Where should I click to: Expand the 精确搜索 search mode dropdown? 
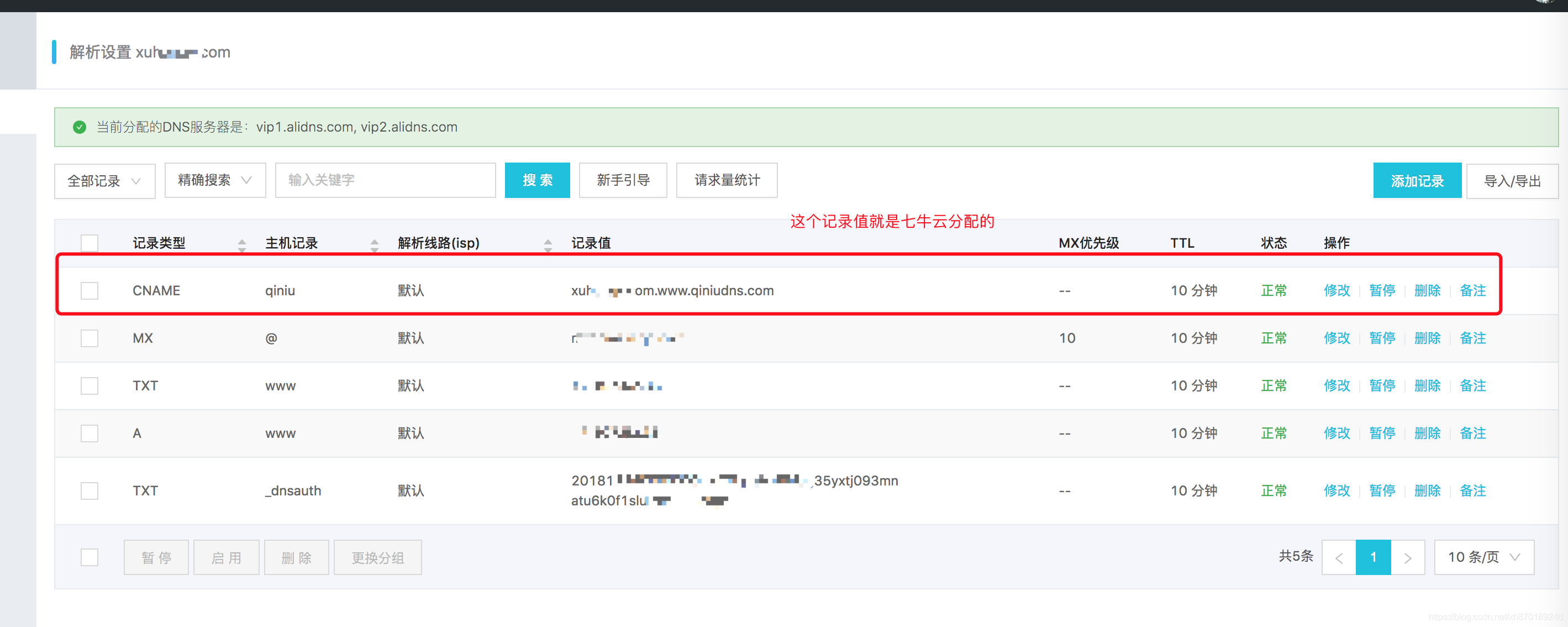(x=215, y=180)
